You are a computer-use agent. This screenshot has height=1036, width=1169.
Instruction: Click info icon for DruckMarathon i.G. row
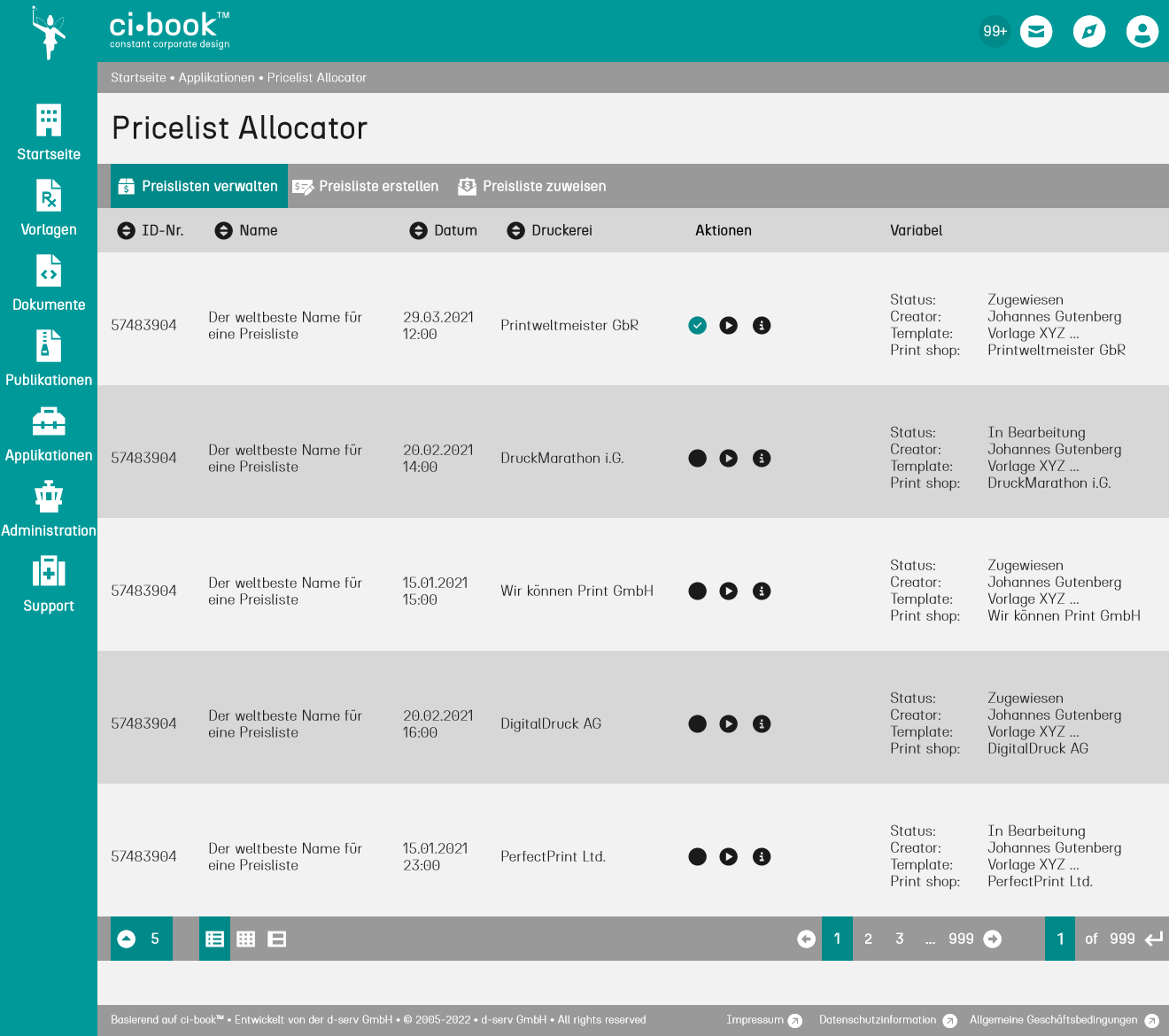click(762, 458)
